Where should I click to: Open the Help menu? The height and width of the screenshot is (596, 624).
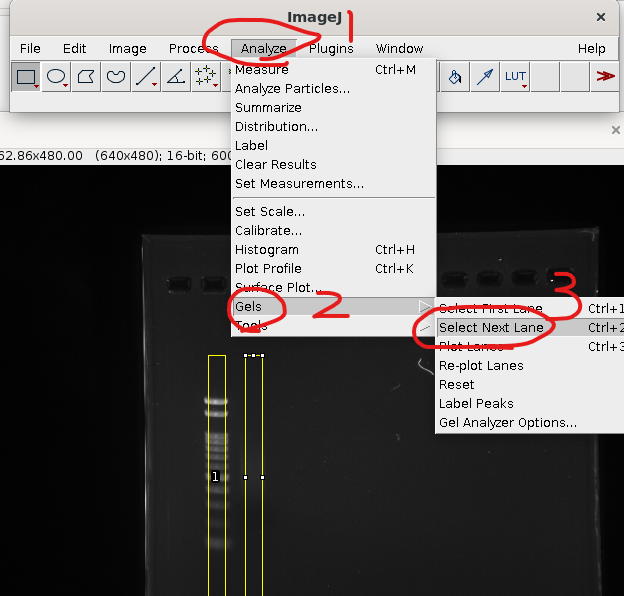(591, 49)
